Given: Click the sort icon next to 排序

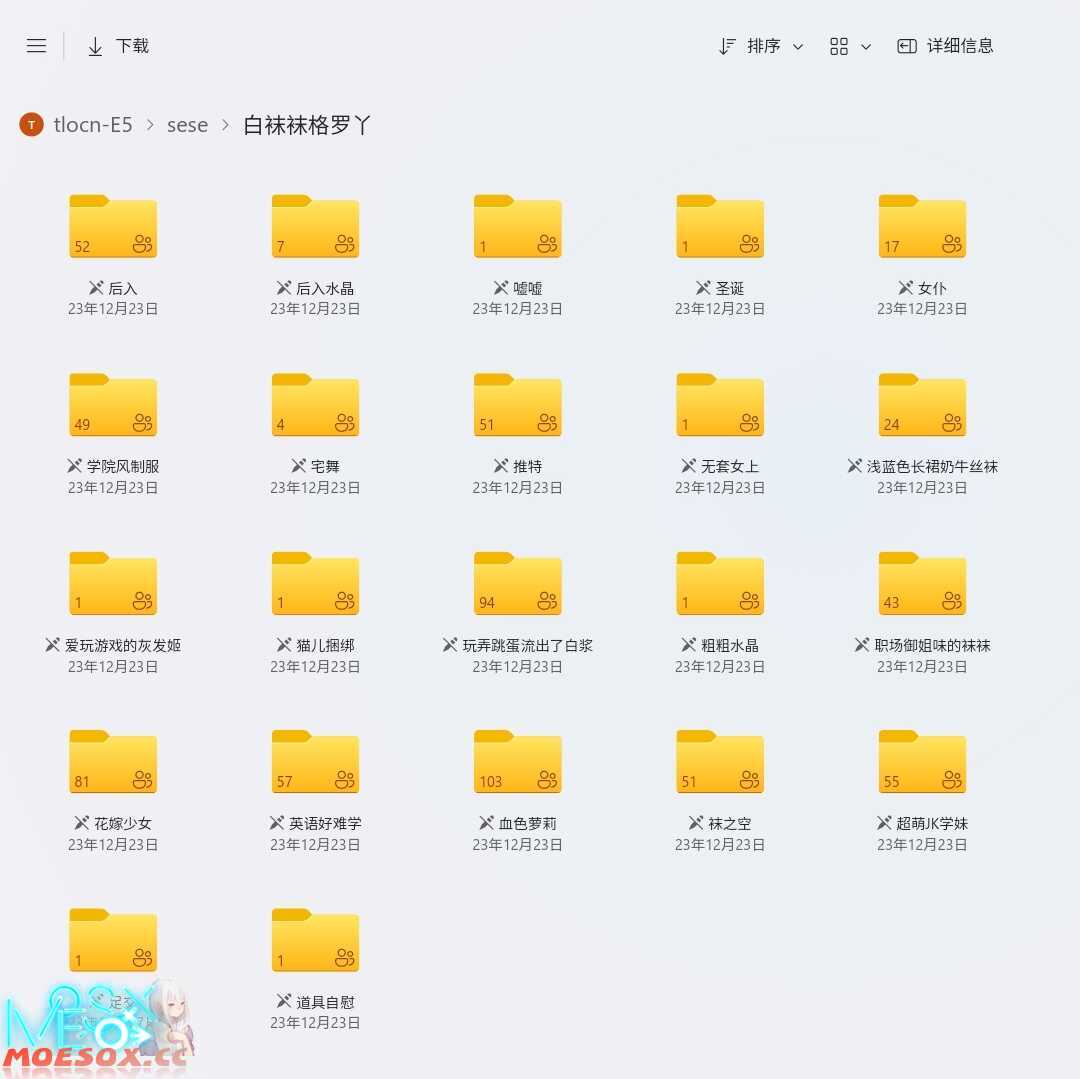Looking at the screenshot, I should [728, 46].
